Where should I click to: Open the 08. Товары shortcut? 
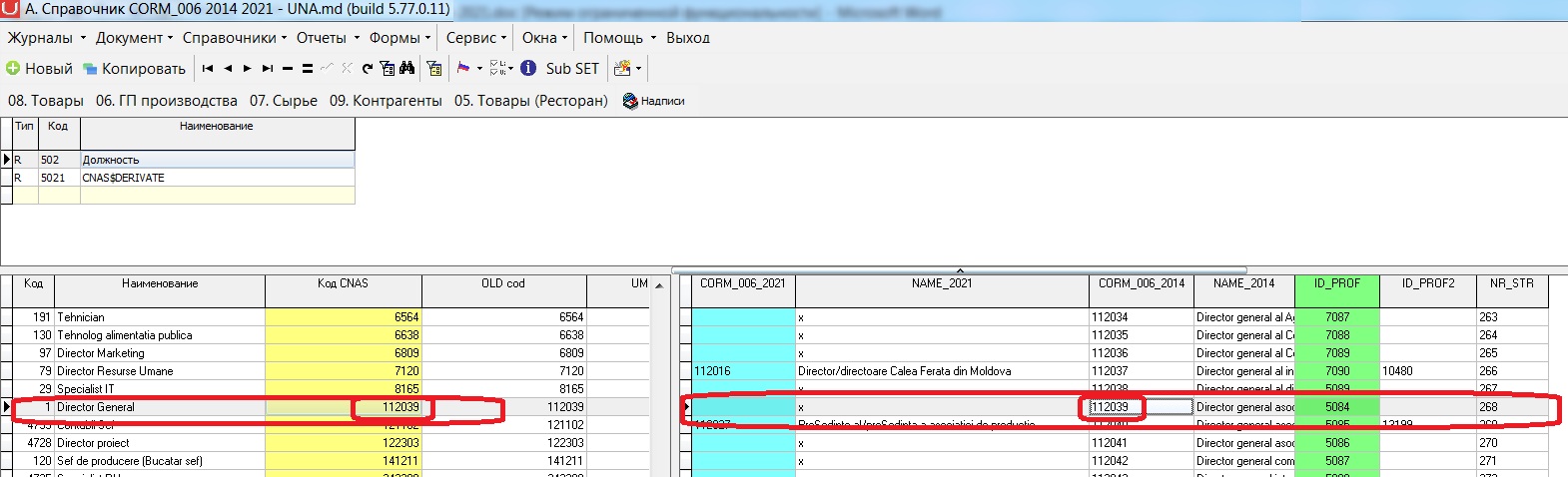click(46, 101)
